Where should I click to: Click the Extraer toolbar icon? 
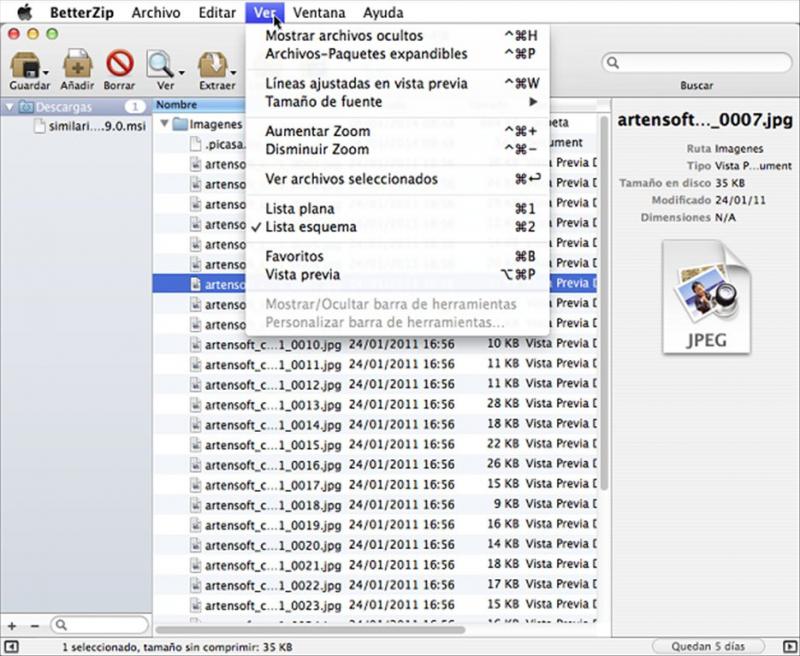(212, 65)
